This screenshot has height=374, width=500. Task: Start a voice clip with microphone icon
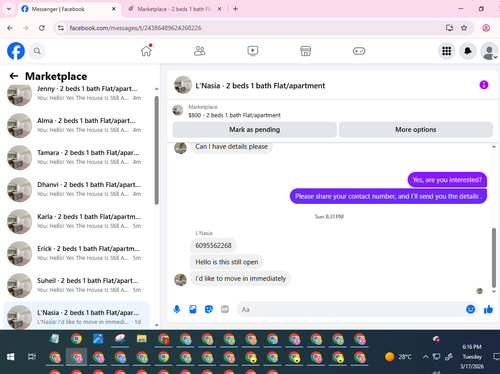pyautogui.click(x=177, y=310)
